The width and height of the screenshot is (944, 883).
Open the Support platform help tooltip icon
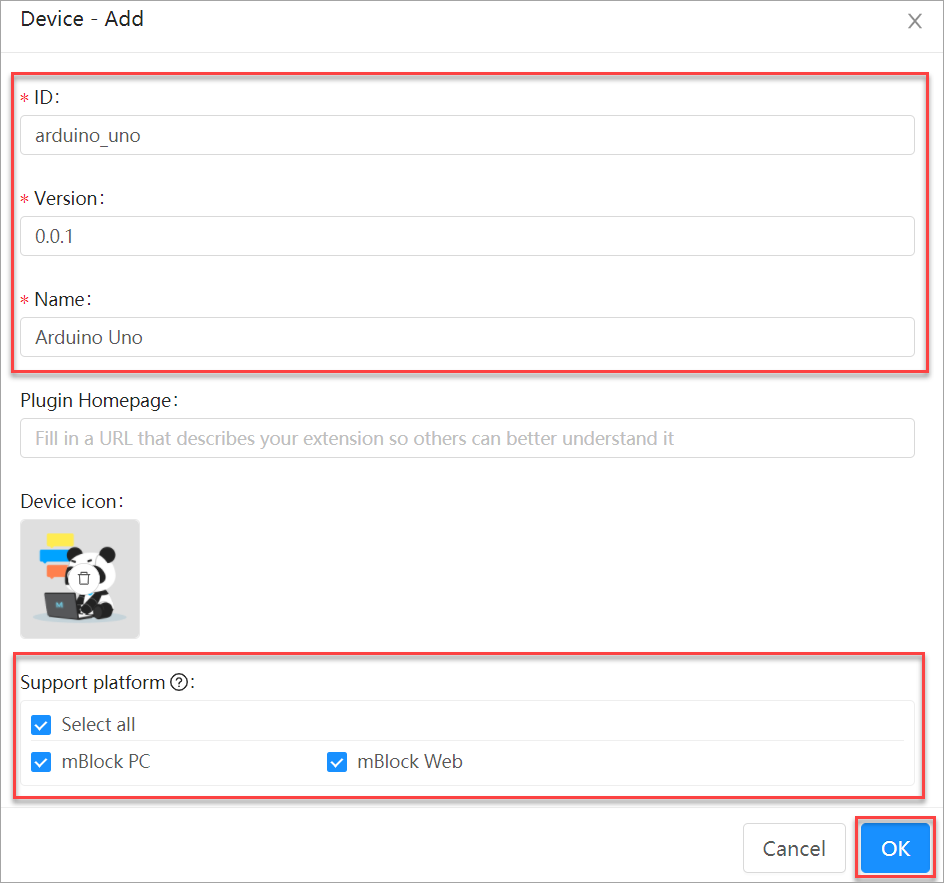tap(179, 683)
